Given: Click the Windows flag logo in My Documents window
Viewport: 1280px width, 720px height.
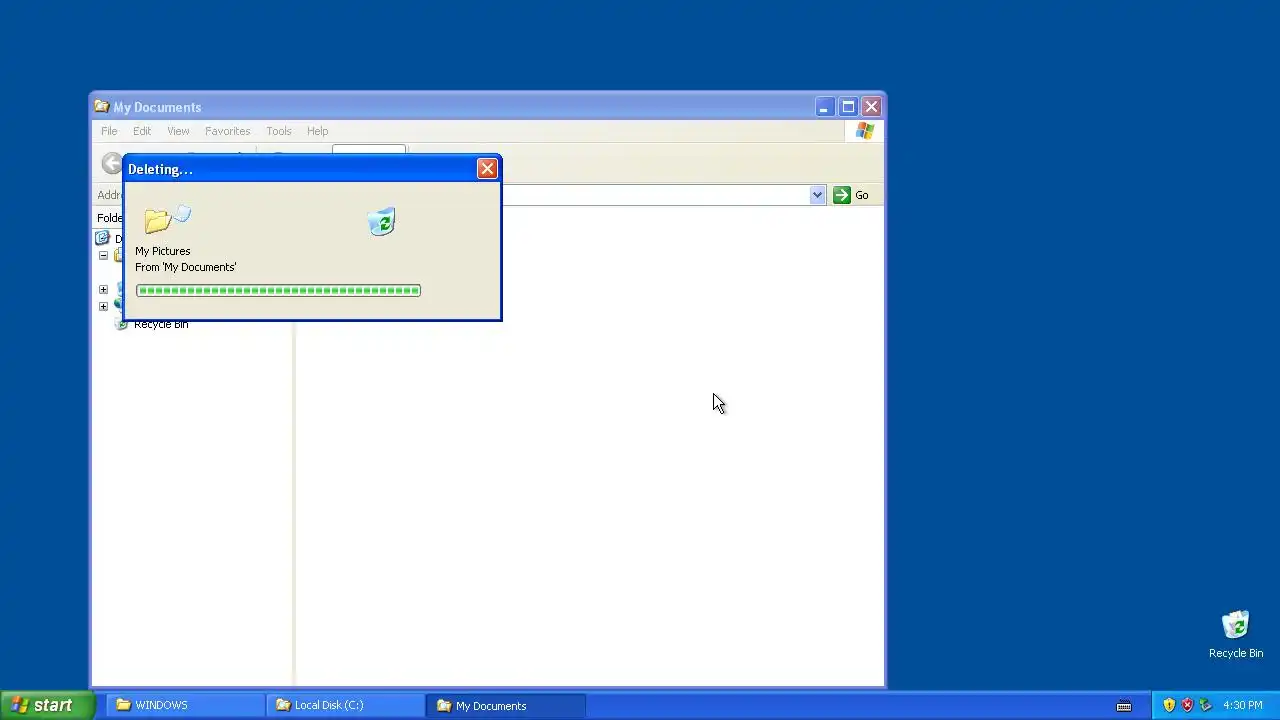Looking at the screenshot, I should 865,131.
